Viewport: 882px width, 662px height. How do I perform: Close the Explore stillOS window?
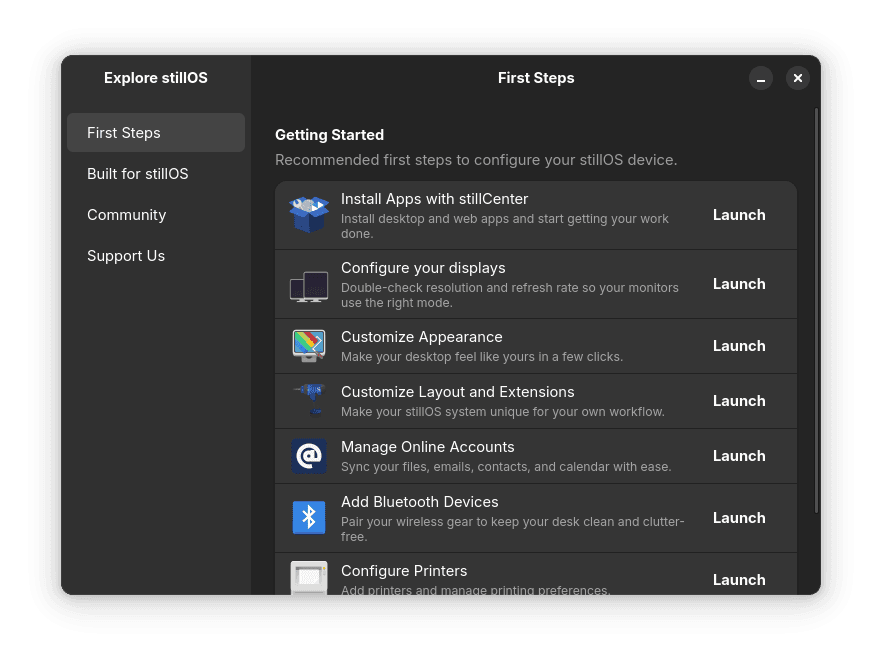click(x=798, y=78)
